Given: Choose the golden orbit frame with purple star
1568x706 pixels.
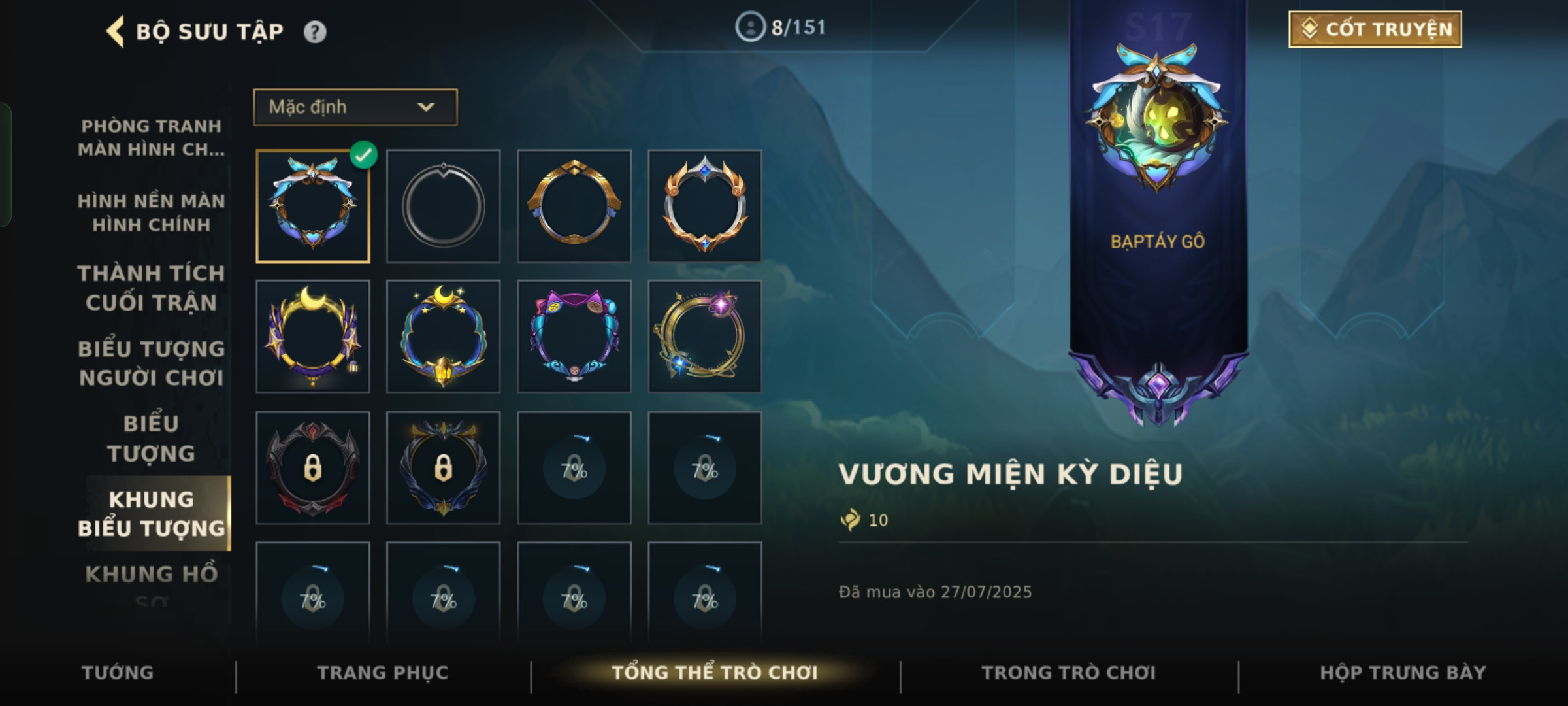Looking at the screenshot, I should point(705,337).
